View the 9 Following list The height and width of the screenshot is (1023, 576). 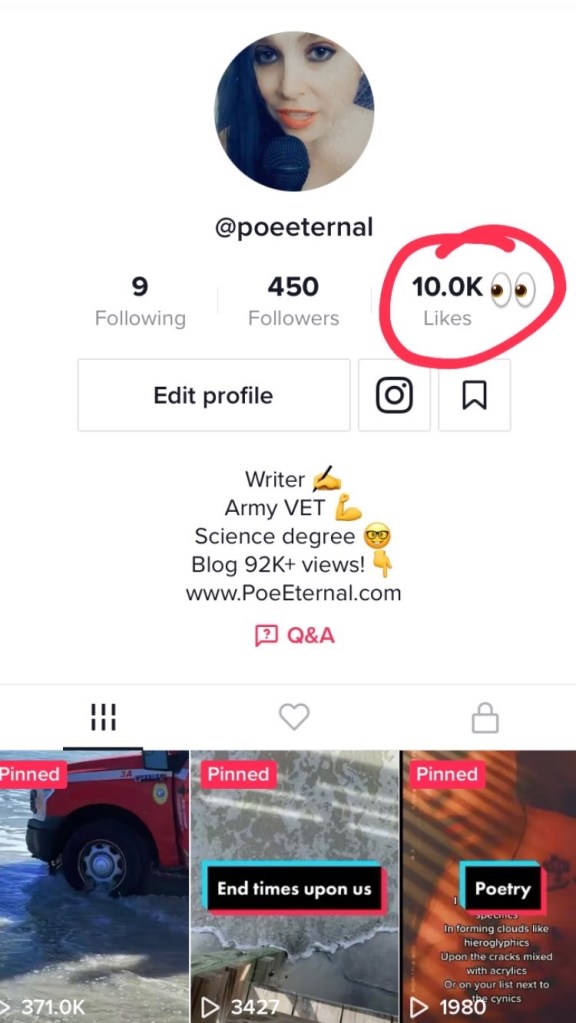(140, 301)
